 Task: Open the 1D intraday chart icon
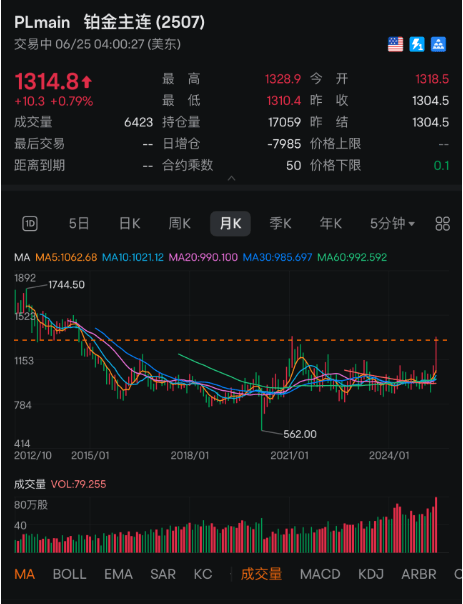[30, 223]
